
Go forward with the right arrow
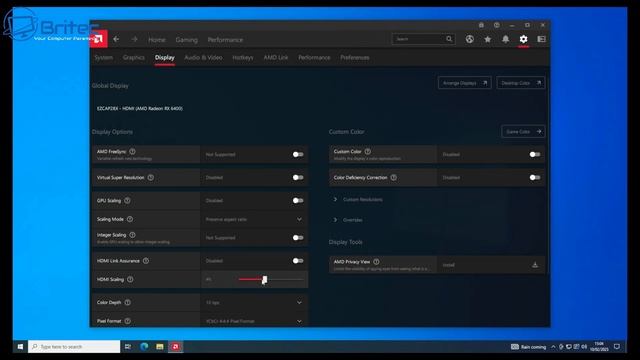click(134, 39)
